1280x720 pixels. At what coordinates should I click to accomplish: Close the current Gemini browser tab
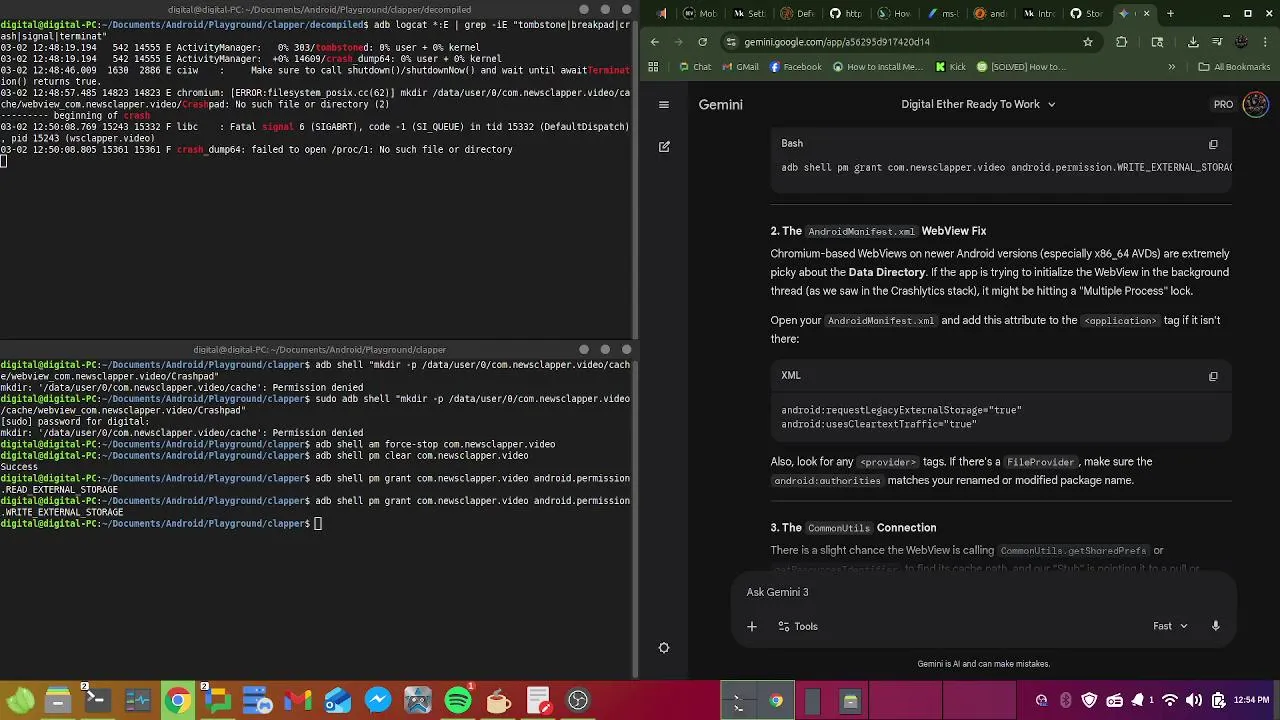(1146, 14)
